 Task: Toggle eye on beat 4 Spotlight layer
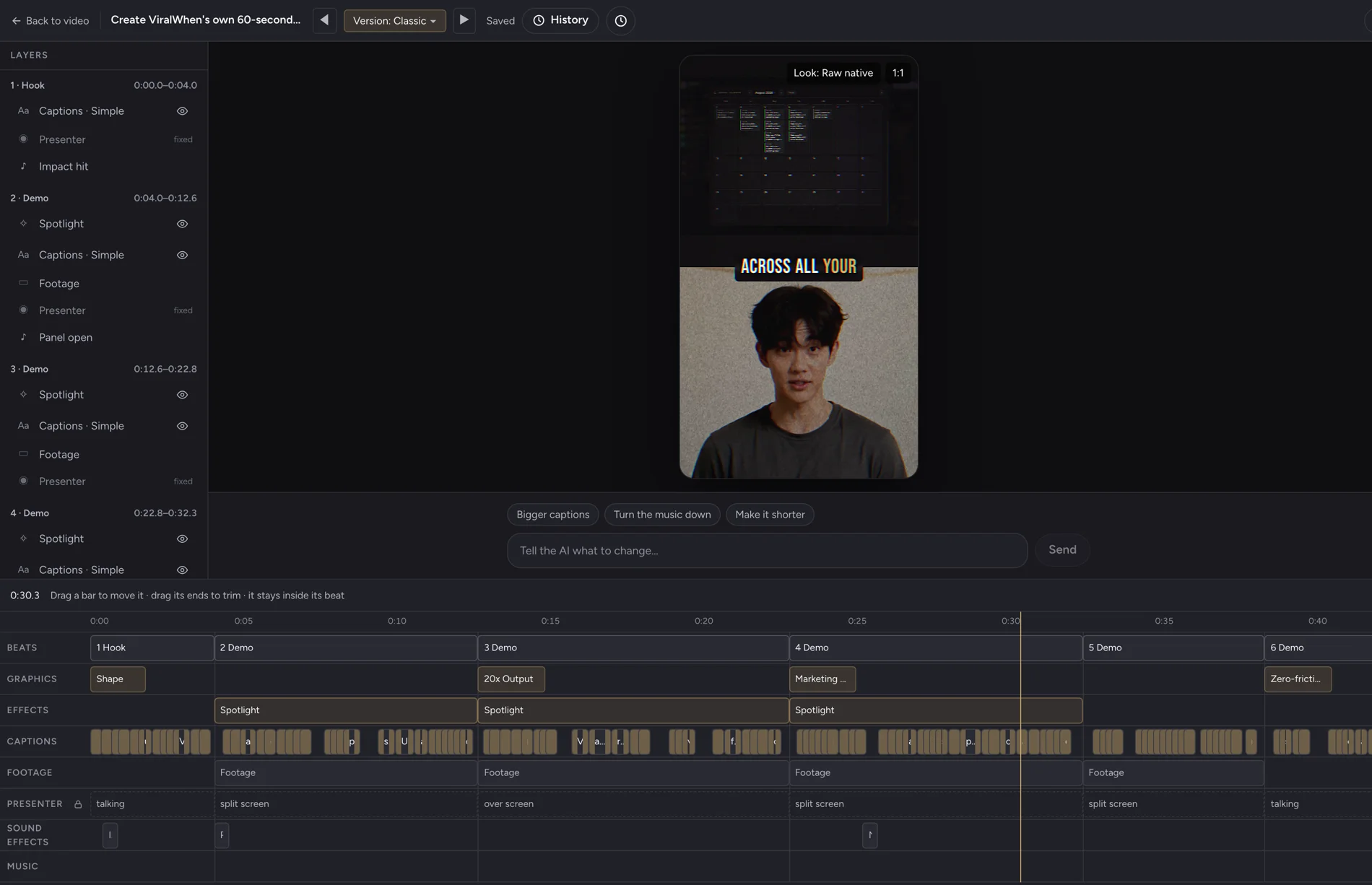(182, 539)
